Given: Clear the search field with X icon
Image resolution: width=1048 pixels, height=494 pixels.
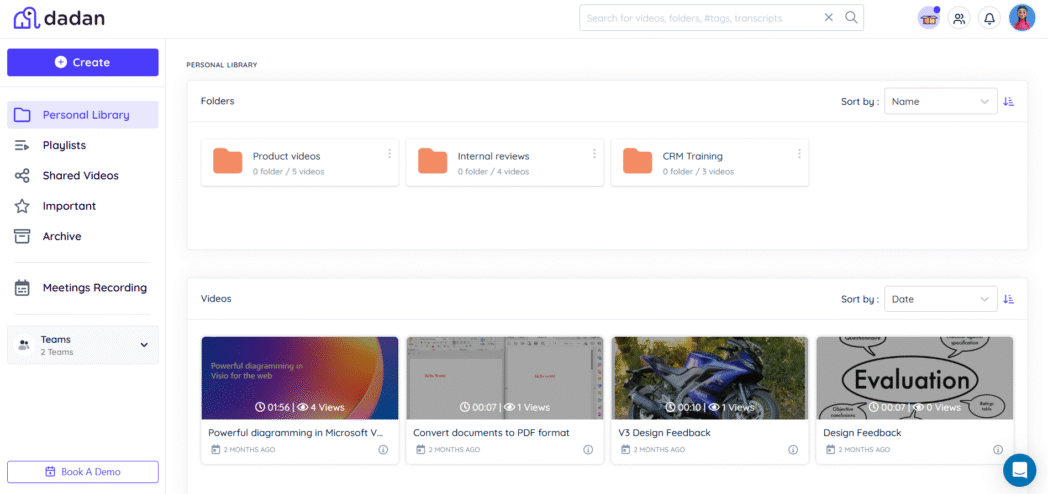Looking at the screenshot, I should [828, 17].
